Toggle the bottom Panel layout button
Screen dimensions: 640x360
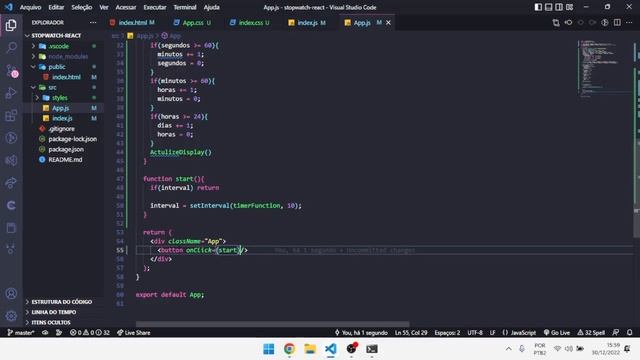(x=549, y=7)
